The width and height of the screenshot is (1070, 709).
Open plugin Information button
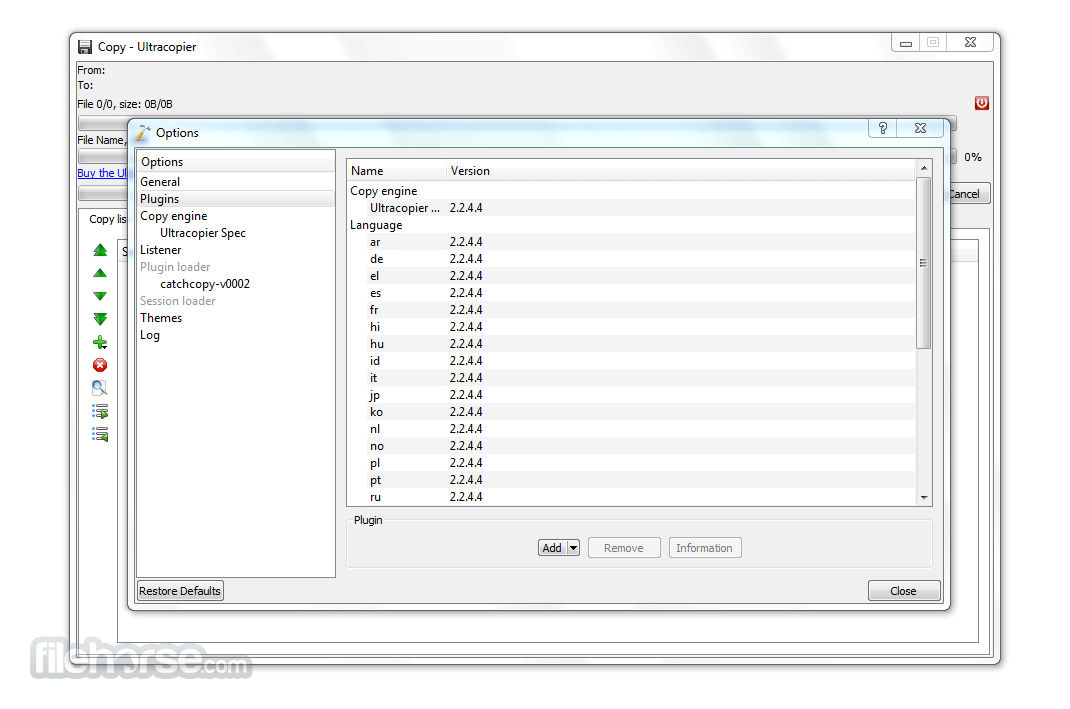coord(705,548)
